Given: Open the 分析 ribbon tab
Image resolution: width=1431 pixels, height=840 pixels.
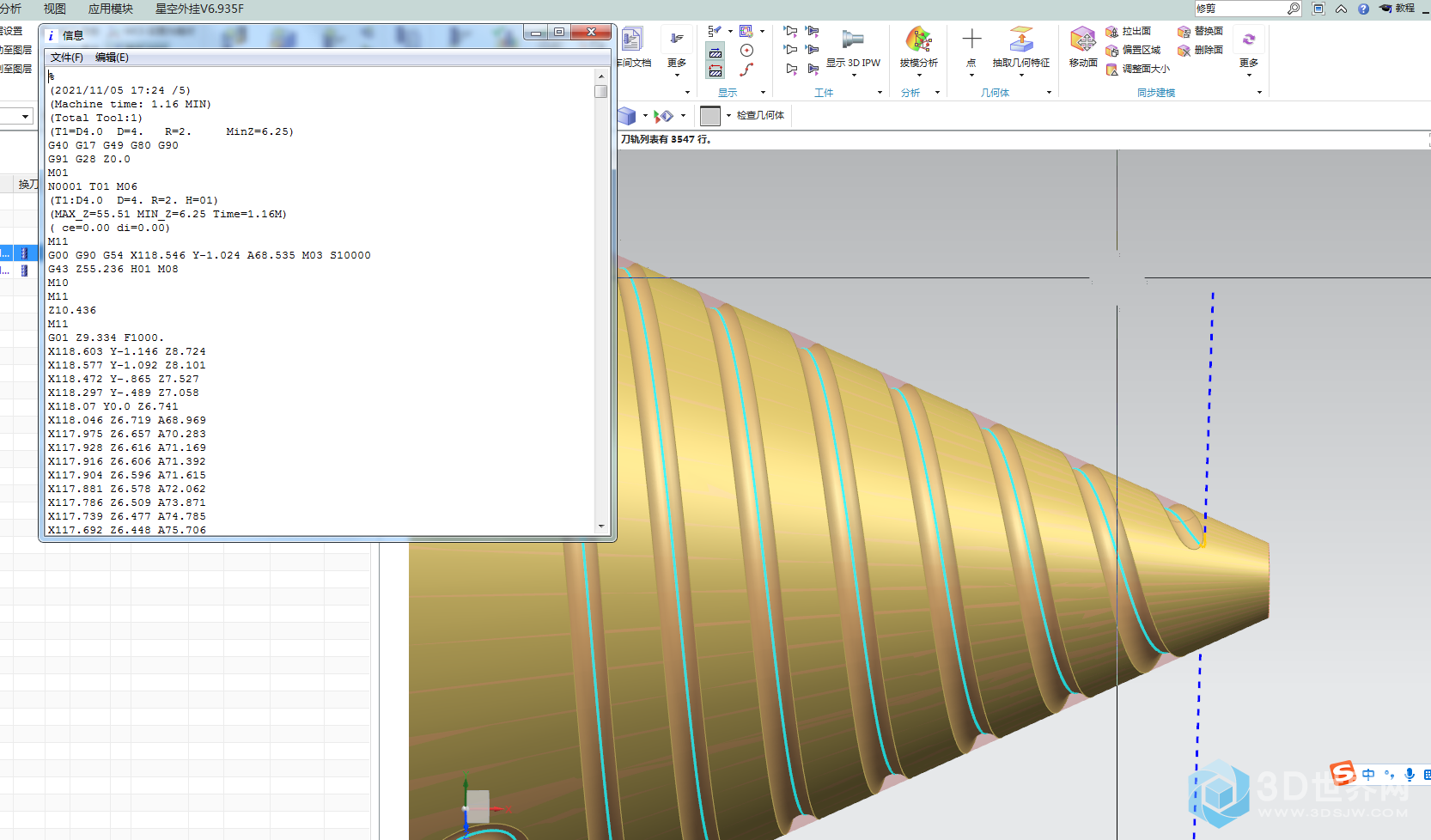Looking at the screenshot, I should coord(10,9).
